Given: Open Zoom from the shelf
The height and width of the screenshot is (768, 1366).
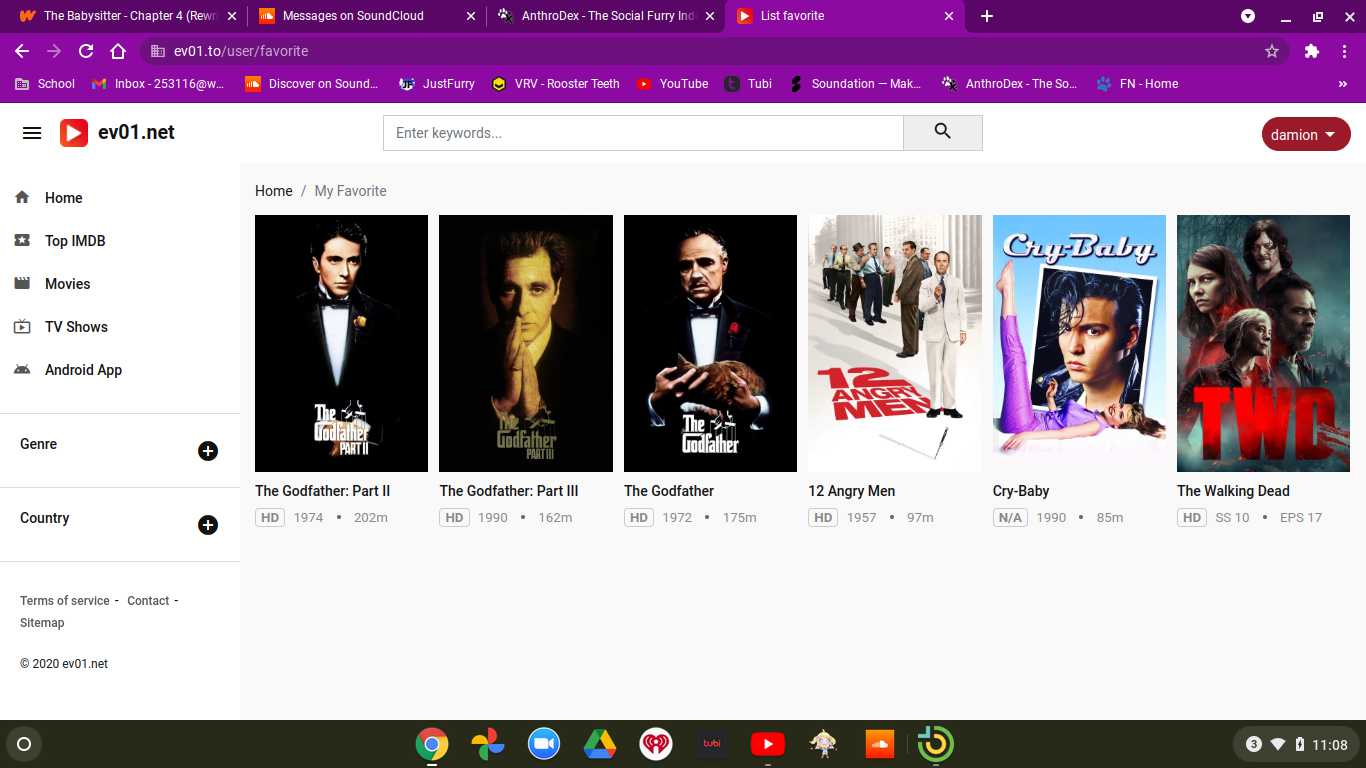Looking at the screenshot, I should (544, 744).
